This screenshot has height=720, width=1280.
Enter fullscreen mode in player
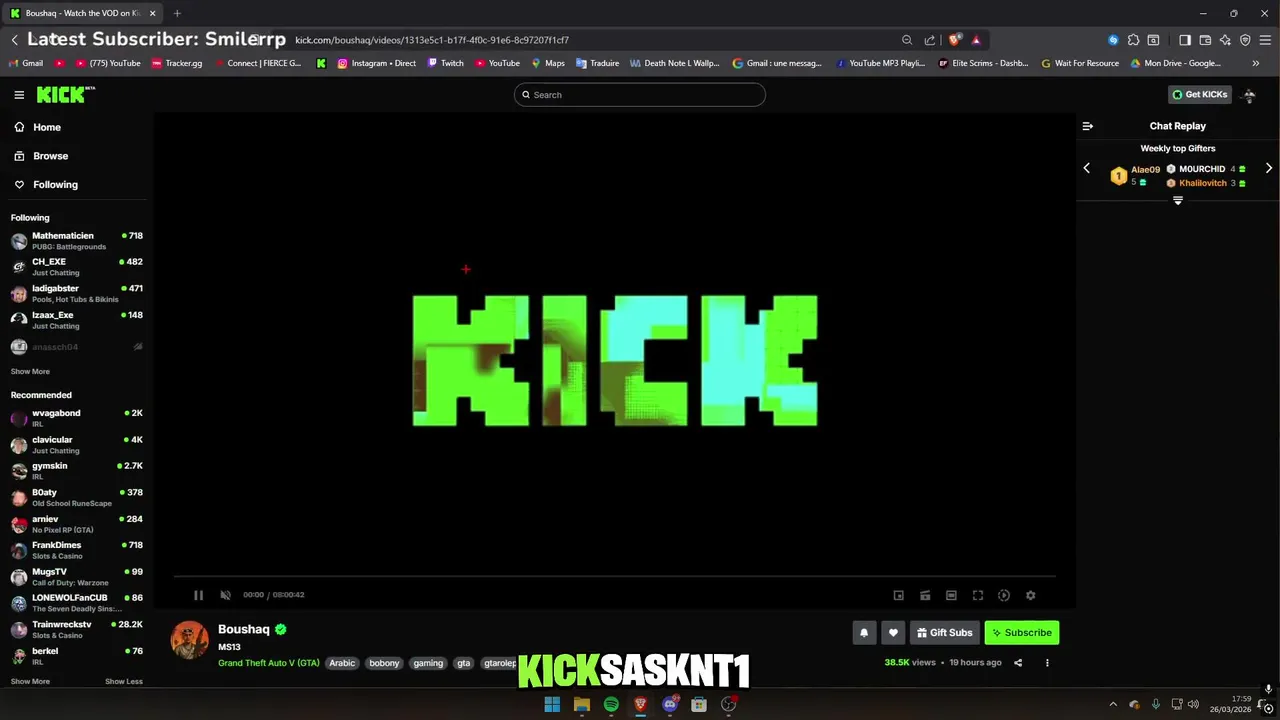pos(978,595)
